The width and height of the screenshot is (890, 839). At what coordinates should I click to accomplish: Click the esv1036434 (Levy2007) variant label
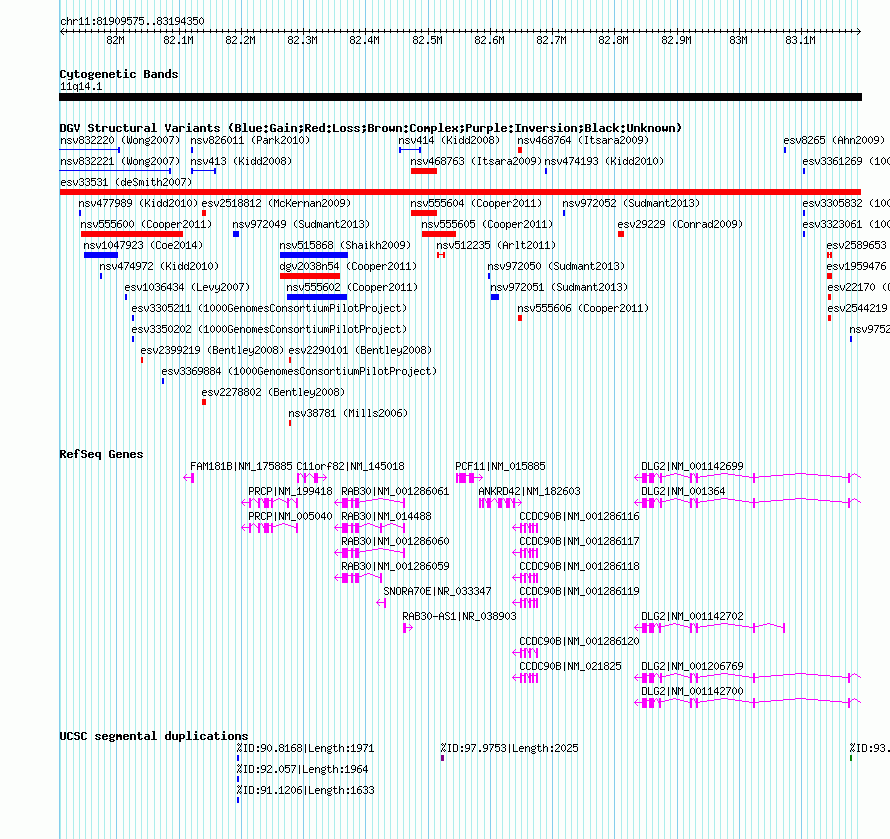pos(187,287)
